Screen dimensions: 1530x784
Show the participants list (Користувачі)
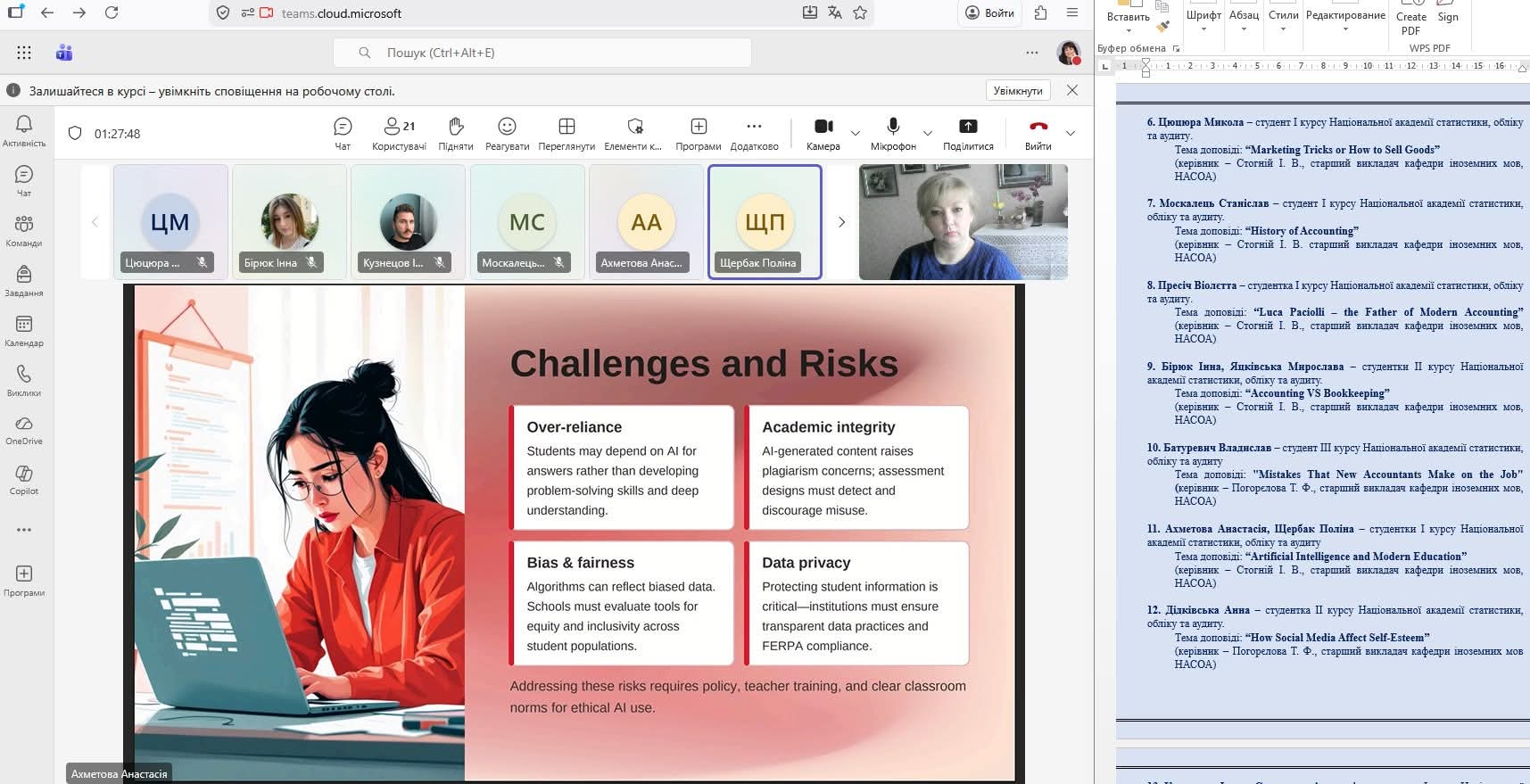coord(399,133)
